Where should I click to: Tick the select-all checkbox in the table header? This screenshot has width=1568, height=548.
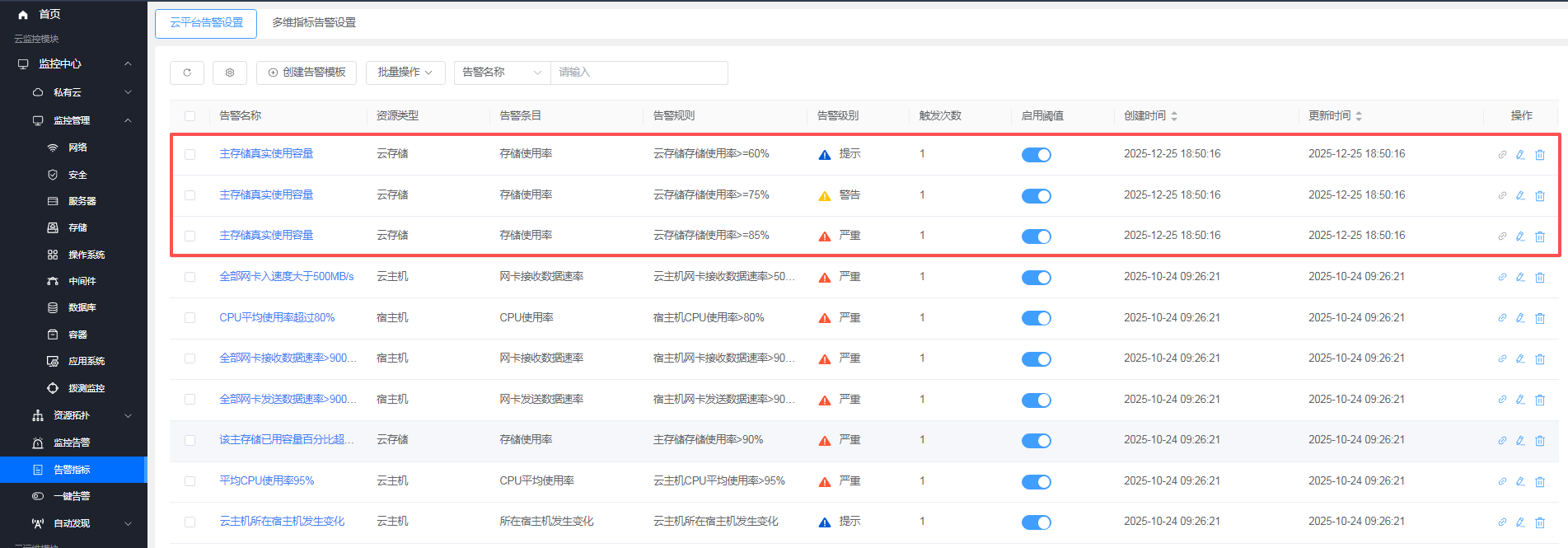[x=190, y=116]
